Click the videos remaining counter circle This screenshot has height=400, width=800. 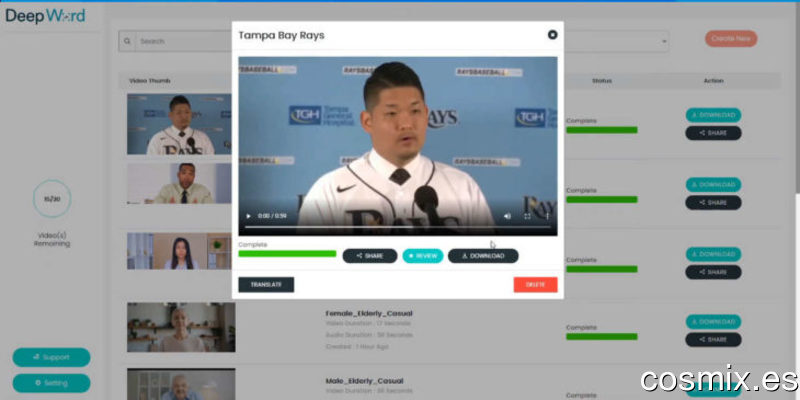(x=52, y=199)
